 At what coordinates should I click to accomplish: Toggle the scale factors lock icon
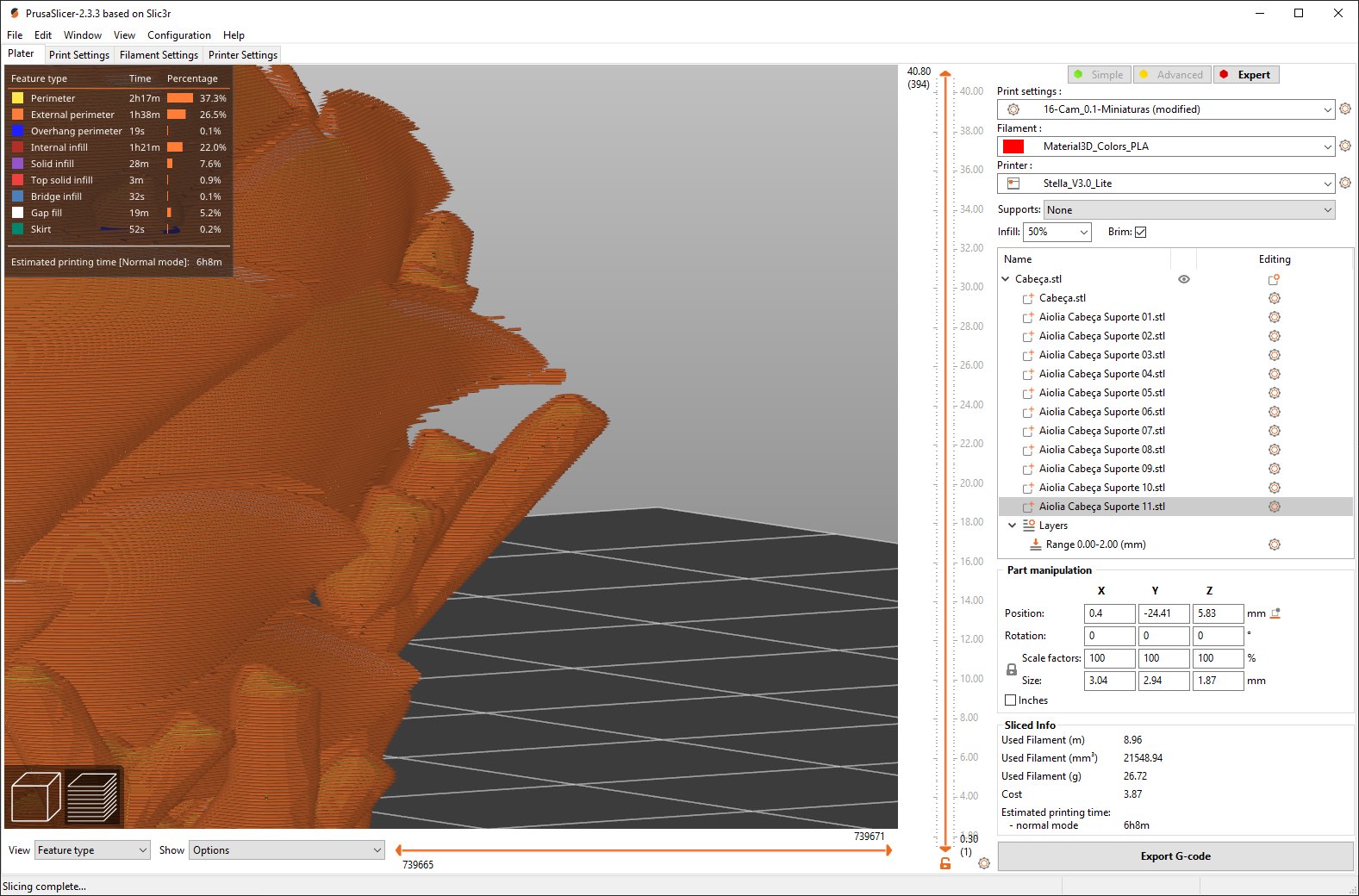(x=1012, y=669)
